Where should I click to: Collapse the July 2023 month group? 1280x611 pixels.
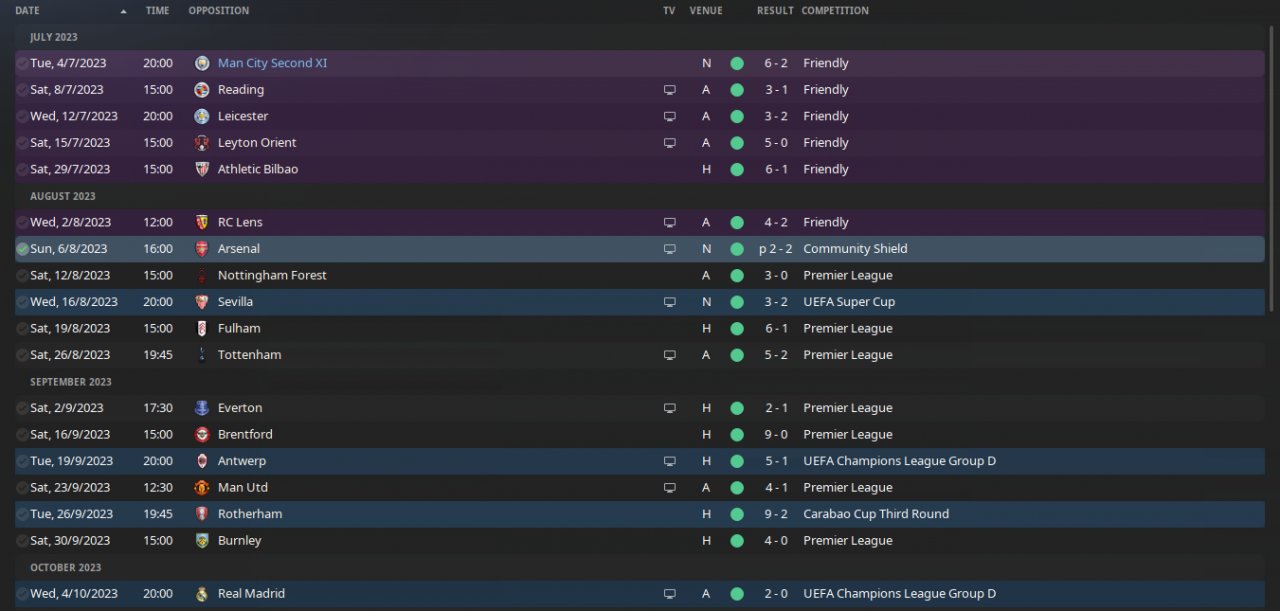(54, 37)
